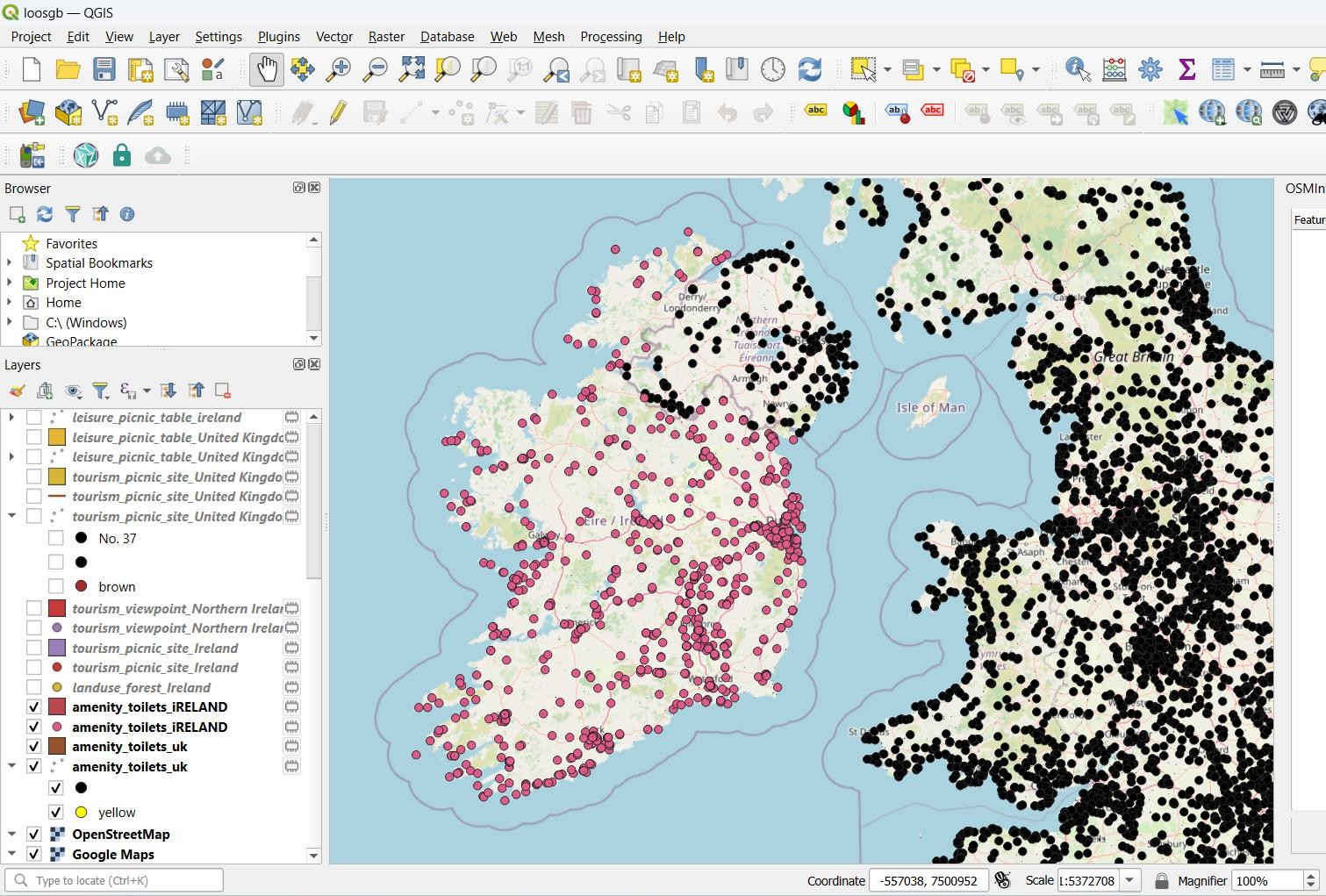Click the Toggle Editing pencil icon
Screen dimensions: 1326x896
point(339,112)
